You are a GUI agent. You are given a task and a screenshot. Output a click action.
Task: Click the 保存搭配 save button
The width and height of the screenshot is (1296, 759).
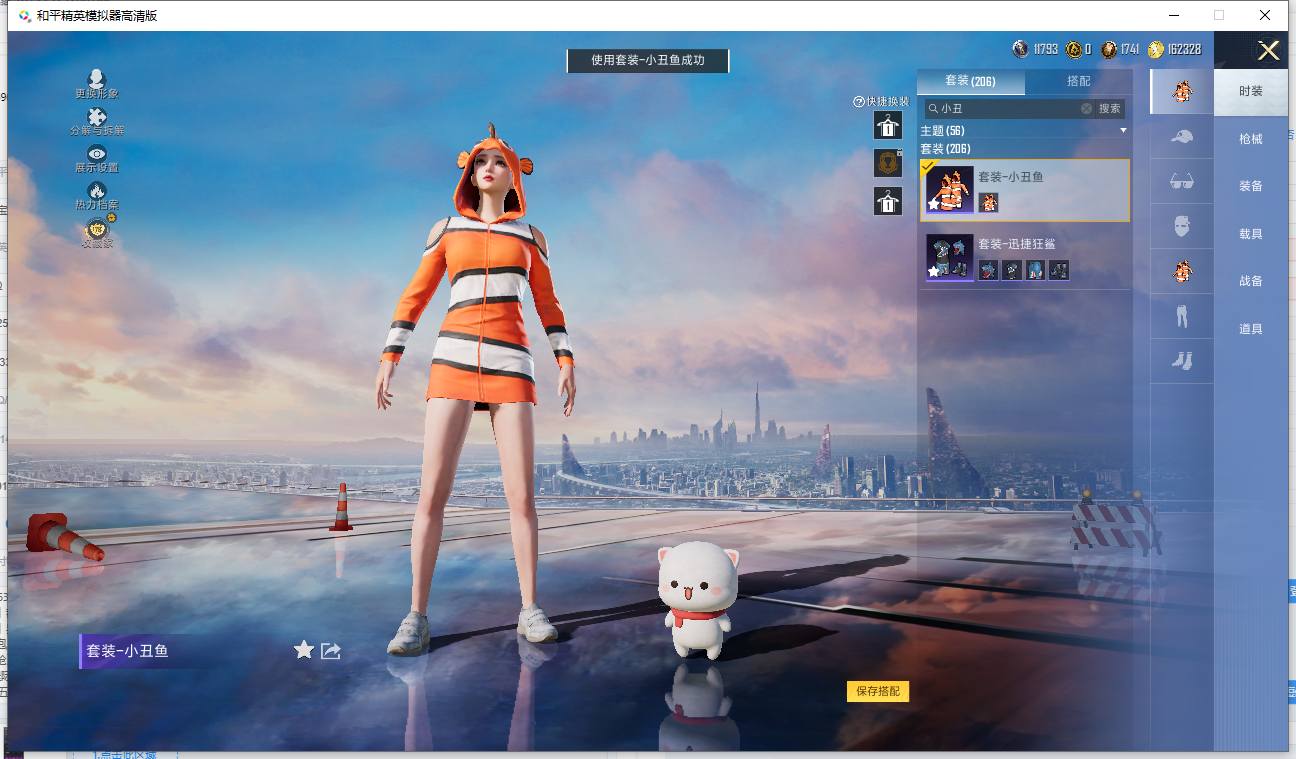click(878, 691)
